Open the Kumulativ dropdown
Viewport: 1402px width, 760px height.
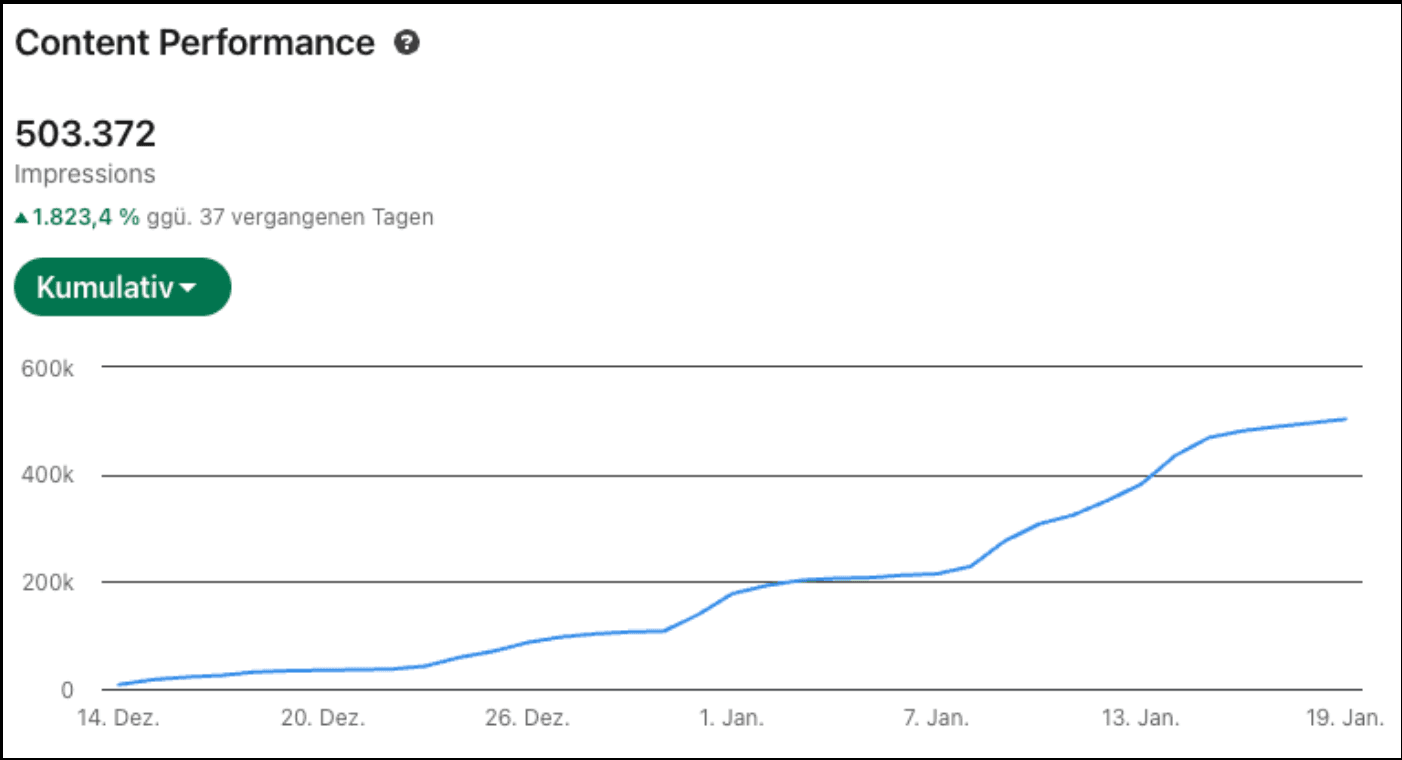[123, 287]
